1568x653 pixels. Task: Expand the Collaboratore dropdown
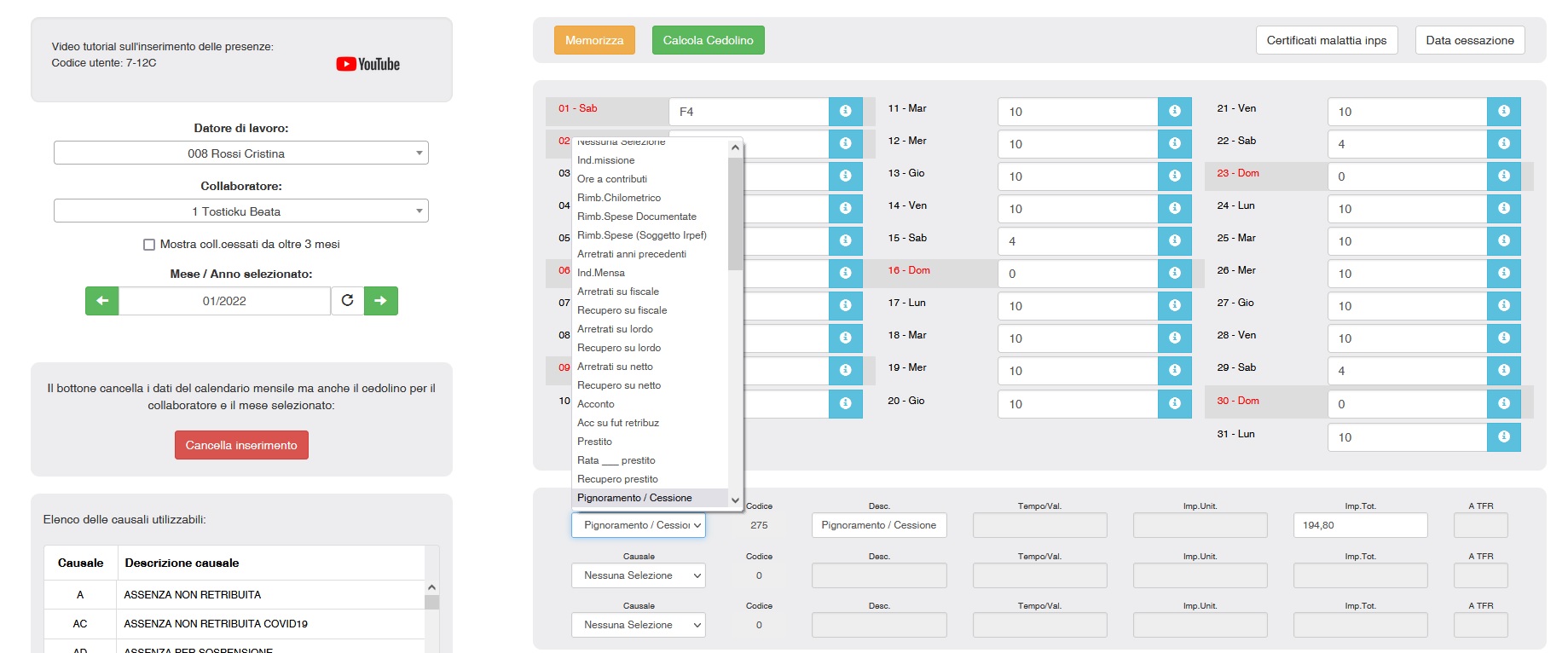point(240,211)
